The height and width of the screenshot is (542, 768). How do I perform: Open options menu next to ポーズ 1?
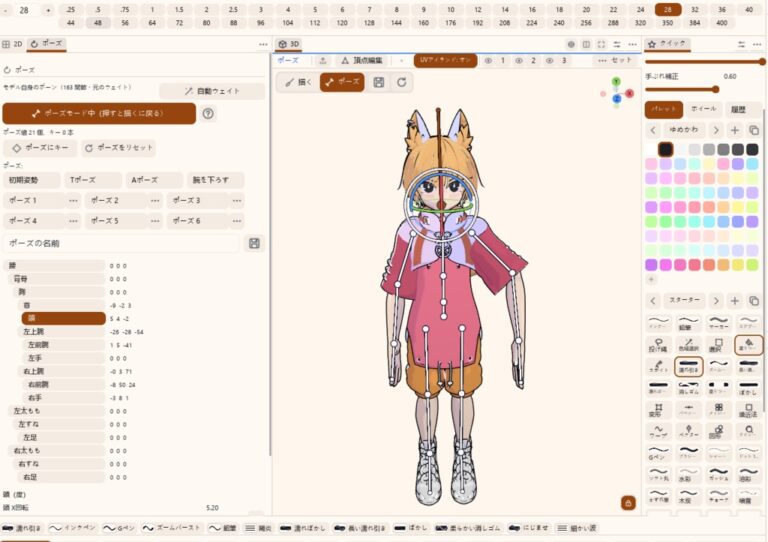tap(73, 201)
